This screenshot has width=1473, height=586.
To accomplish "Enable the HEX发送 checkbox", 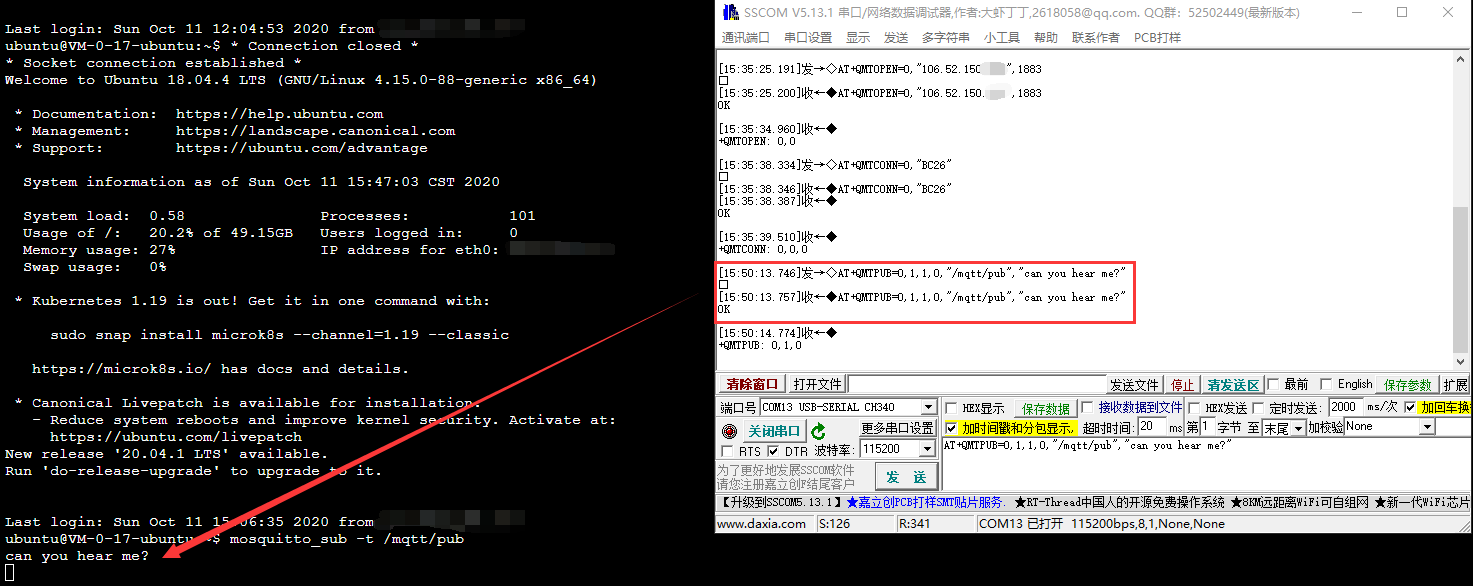I will point(1194,408).
